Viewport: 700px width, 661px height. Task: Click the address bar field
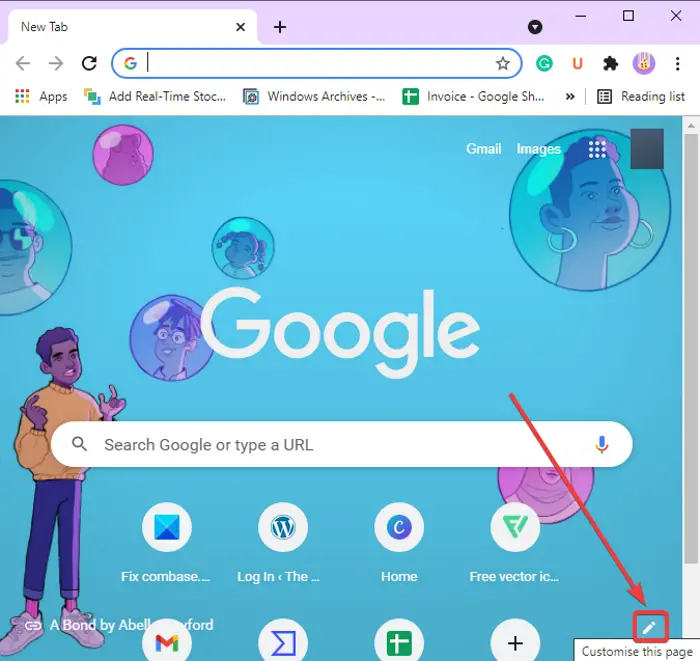tap(316, 63)
